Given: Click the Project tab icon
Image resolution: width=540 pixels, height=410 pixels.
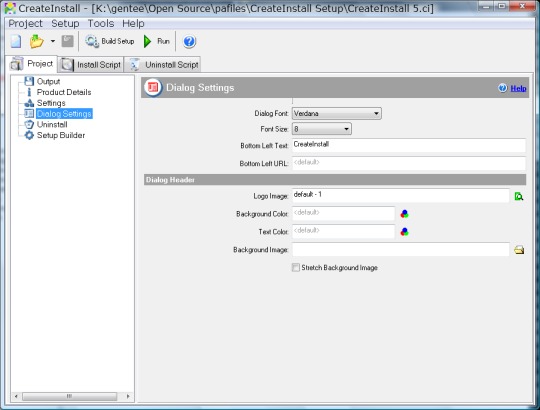Looking at the screenshot, I should click(17, 64).
